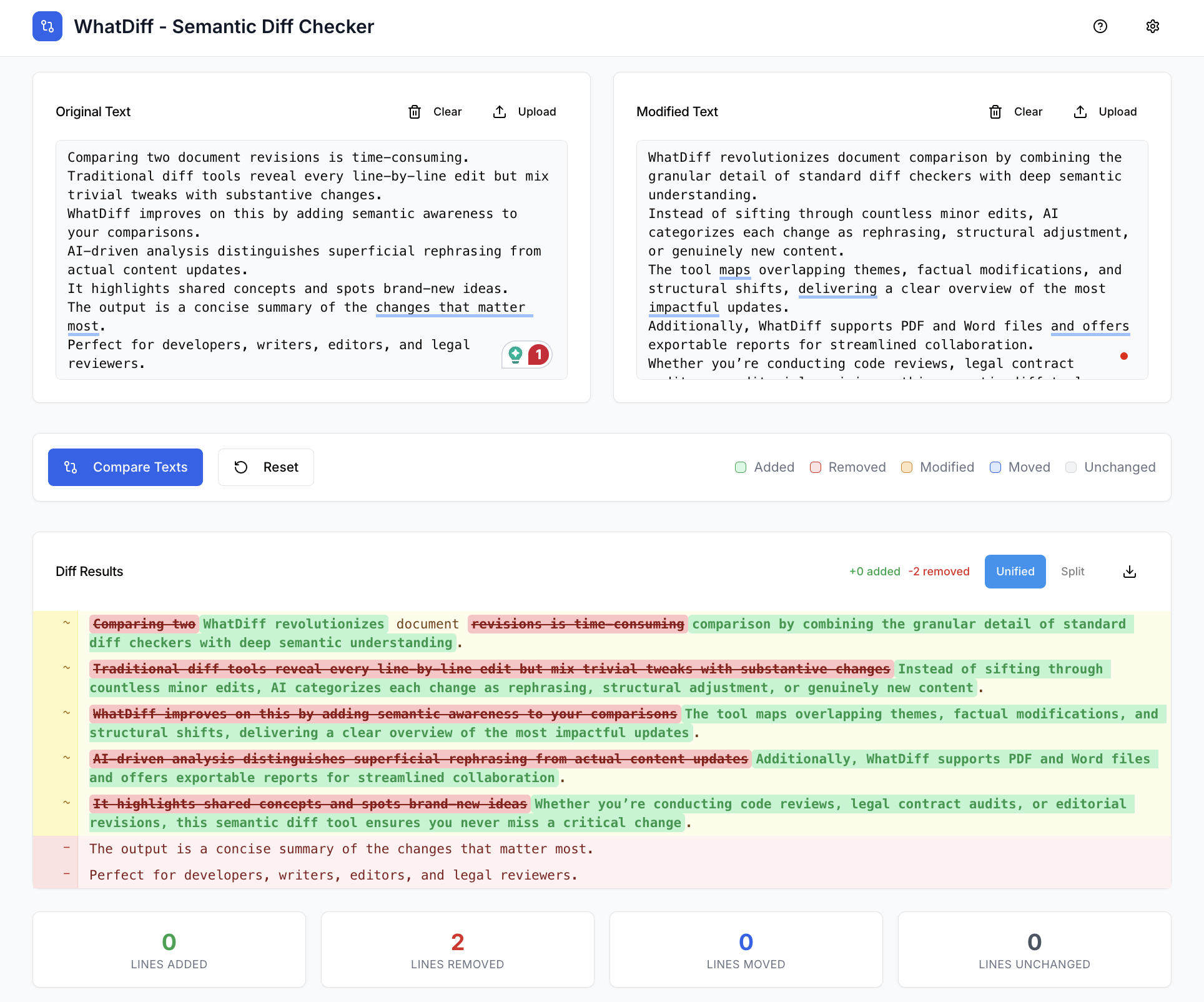1204x1002 pixels.
Task: Click the circular arrow icon on Reset
Action: [x=241, y=467]
